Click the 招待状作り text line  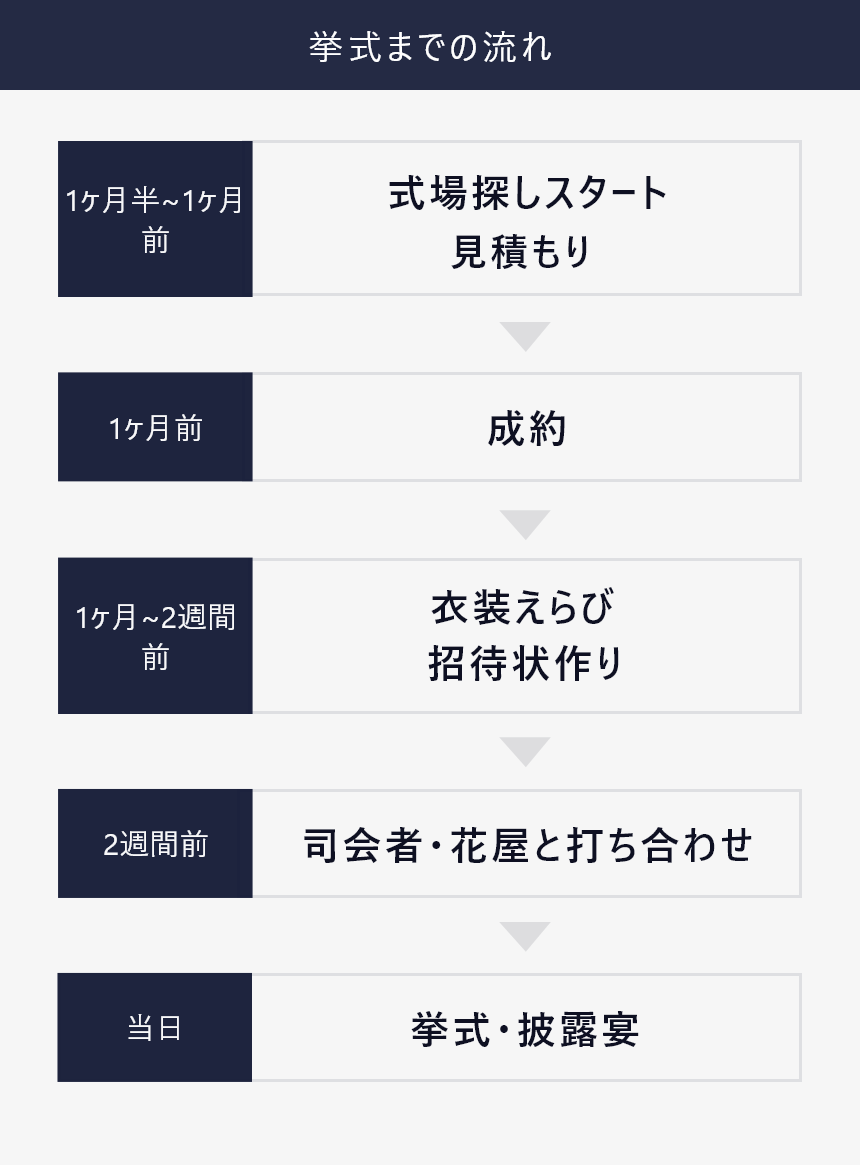point(525,663)
